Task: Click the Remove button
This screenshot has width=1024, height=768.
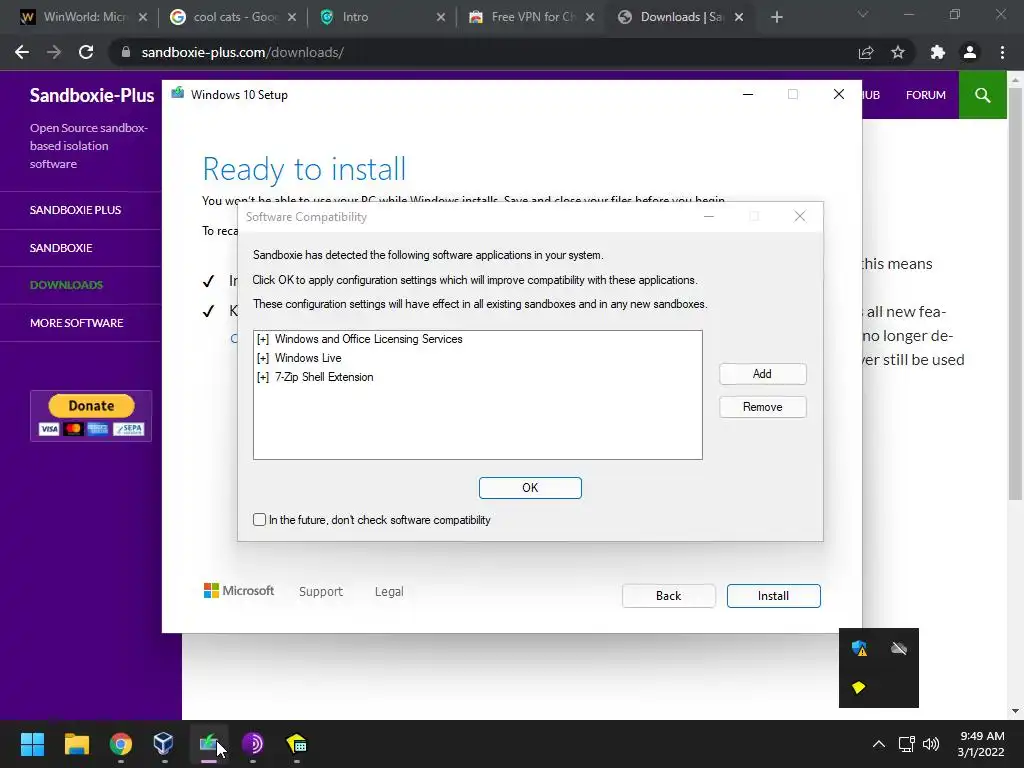Action: pyautogui.click(x=762, y=407)
